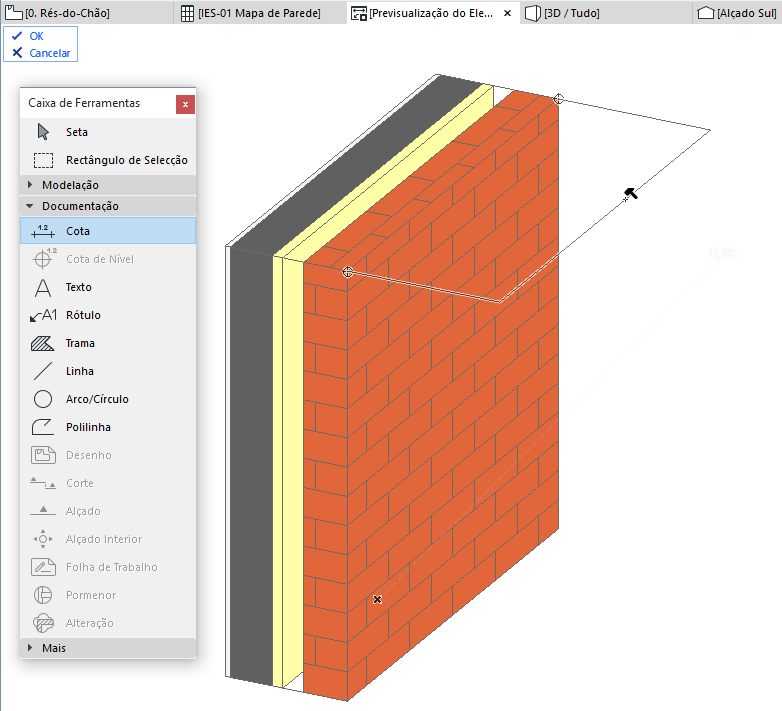The height and width of the screenshot is (711, 782).
Task: Click the black X marker on the brick wall
Action: tap(378, 599)
